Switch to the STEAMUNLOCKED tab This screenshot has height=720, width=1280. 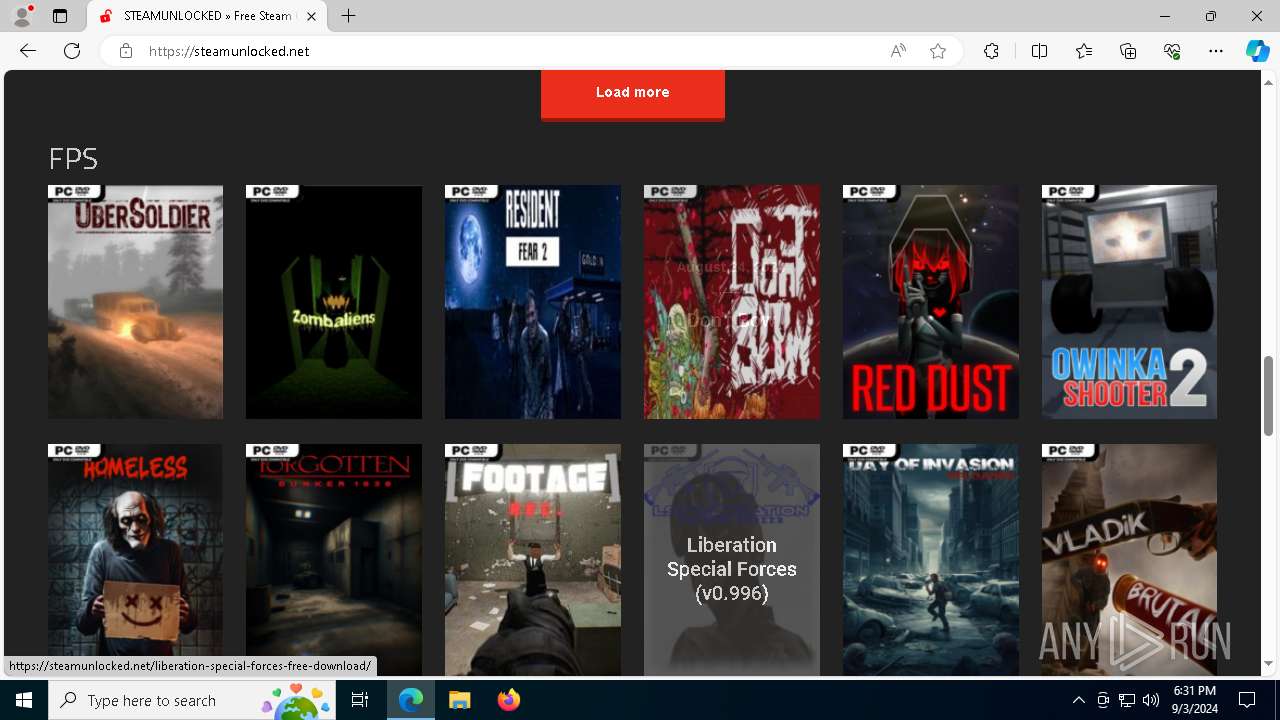(x=208, y=16)
